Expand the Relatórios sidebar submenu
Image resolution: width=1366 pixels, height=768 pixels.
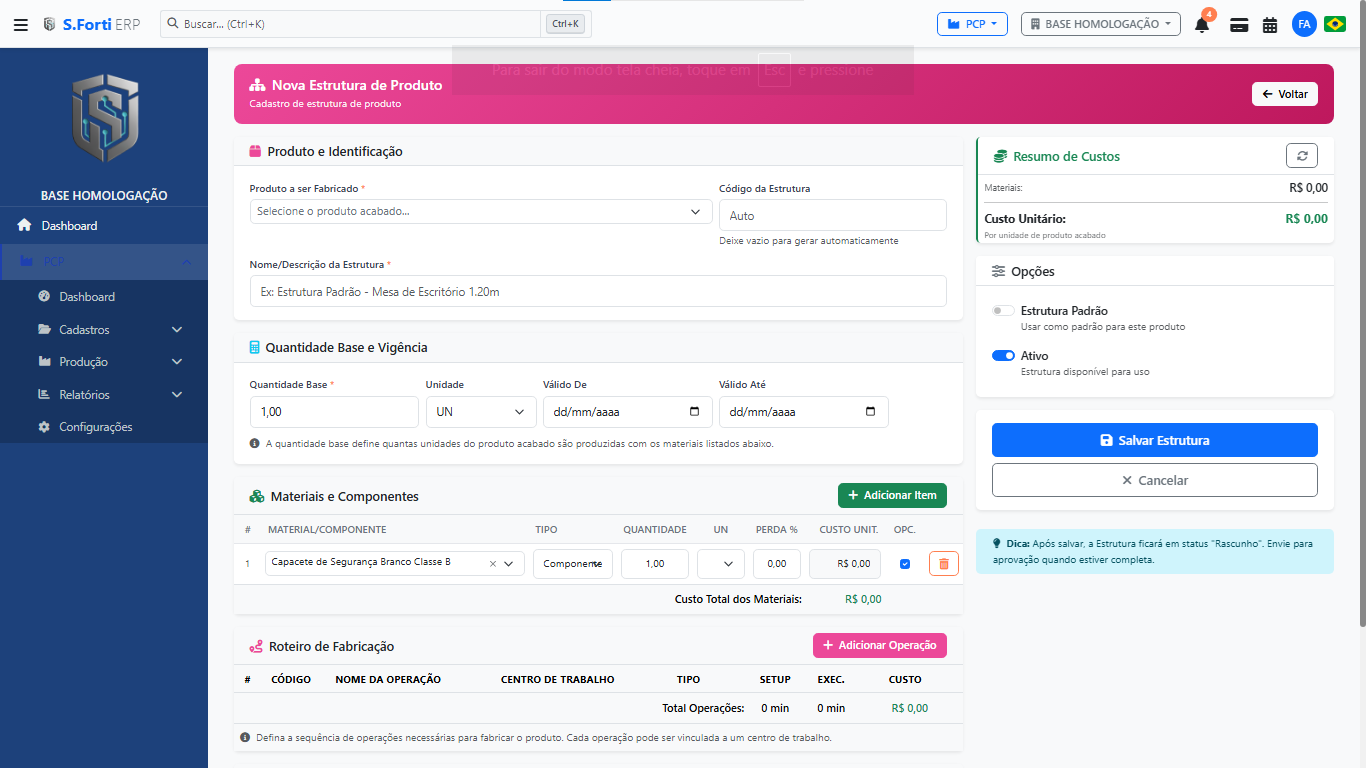104,395
